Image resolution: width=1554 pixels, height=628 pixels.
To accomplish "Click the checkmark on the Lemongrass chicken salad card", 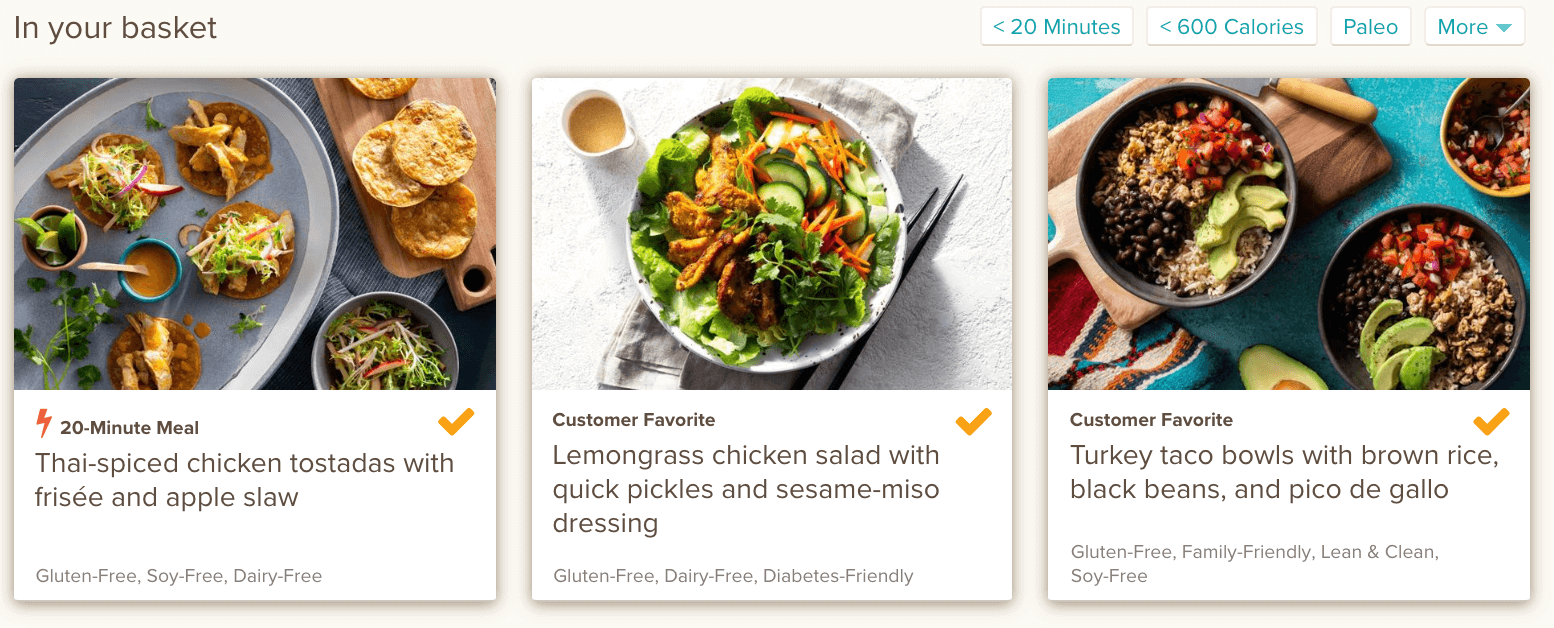I will (x=972, y=422).
